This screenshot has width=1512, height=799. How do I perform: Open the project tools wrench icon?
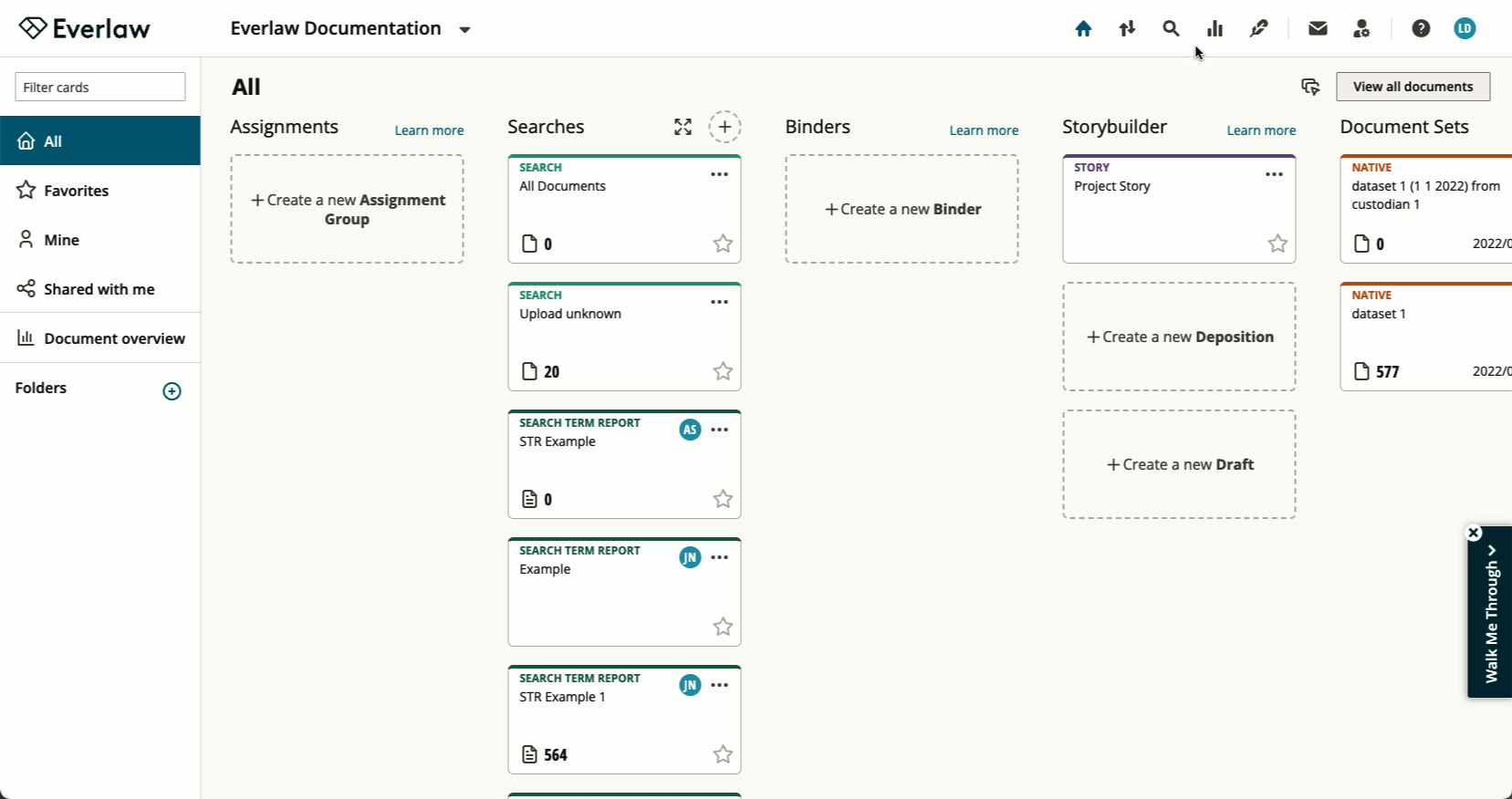tap(1258, 28)
